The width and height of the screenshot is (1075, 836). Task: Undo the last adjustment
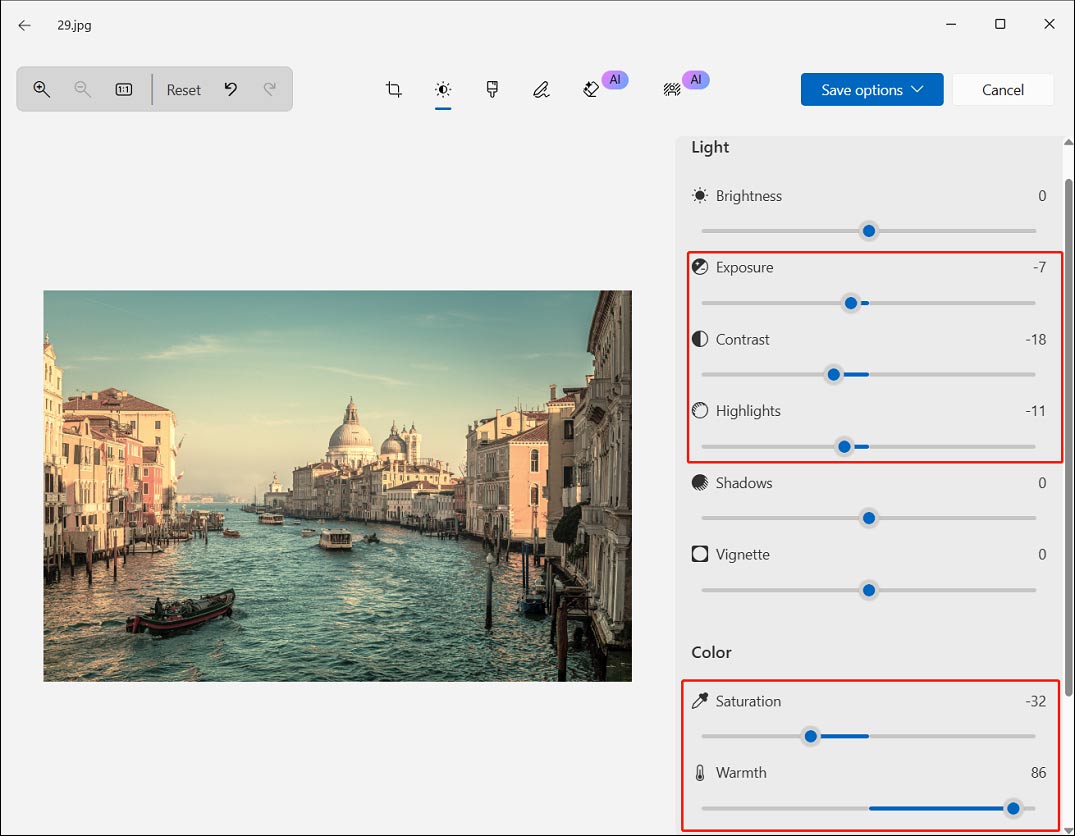(231, 89)
